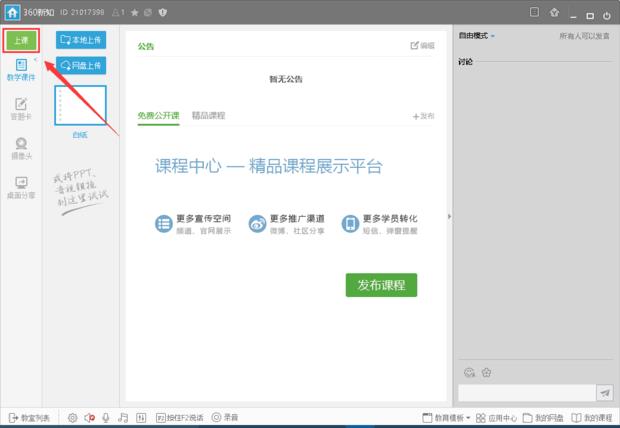
Task: Click the 网盘上传 cloud drive upload button
Action: click(x=80, y=65)
